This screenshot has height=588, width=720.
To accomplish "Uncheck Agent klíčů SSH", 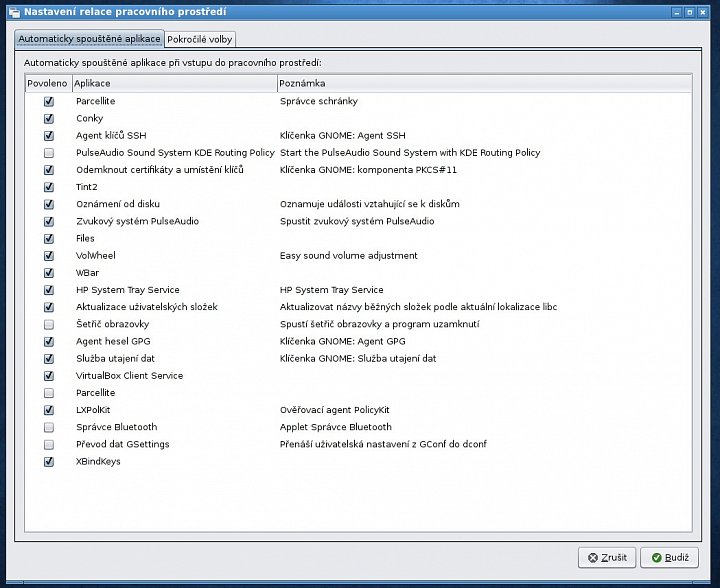I will 49,136.
